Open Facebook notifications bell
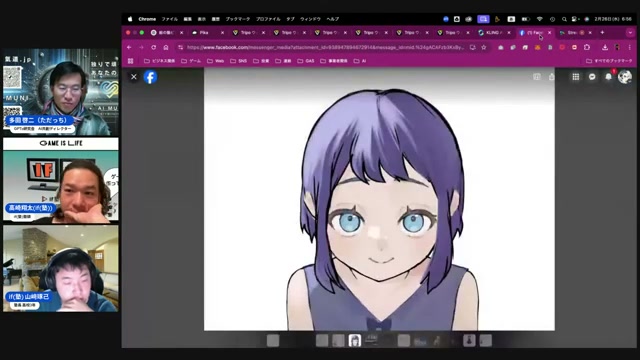Image resolution: width=640 pixels, height=360 pixels. click(608, 77)
